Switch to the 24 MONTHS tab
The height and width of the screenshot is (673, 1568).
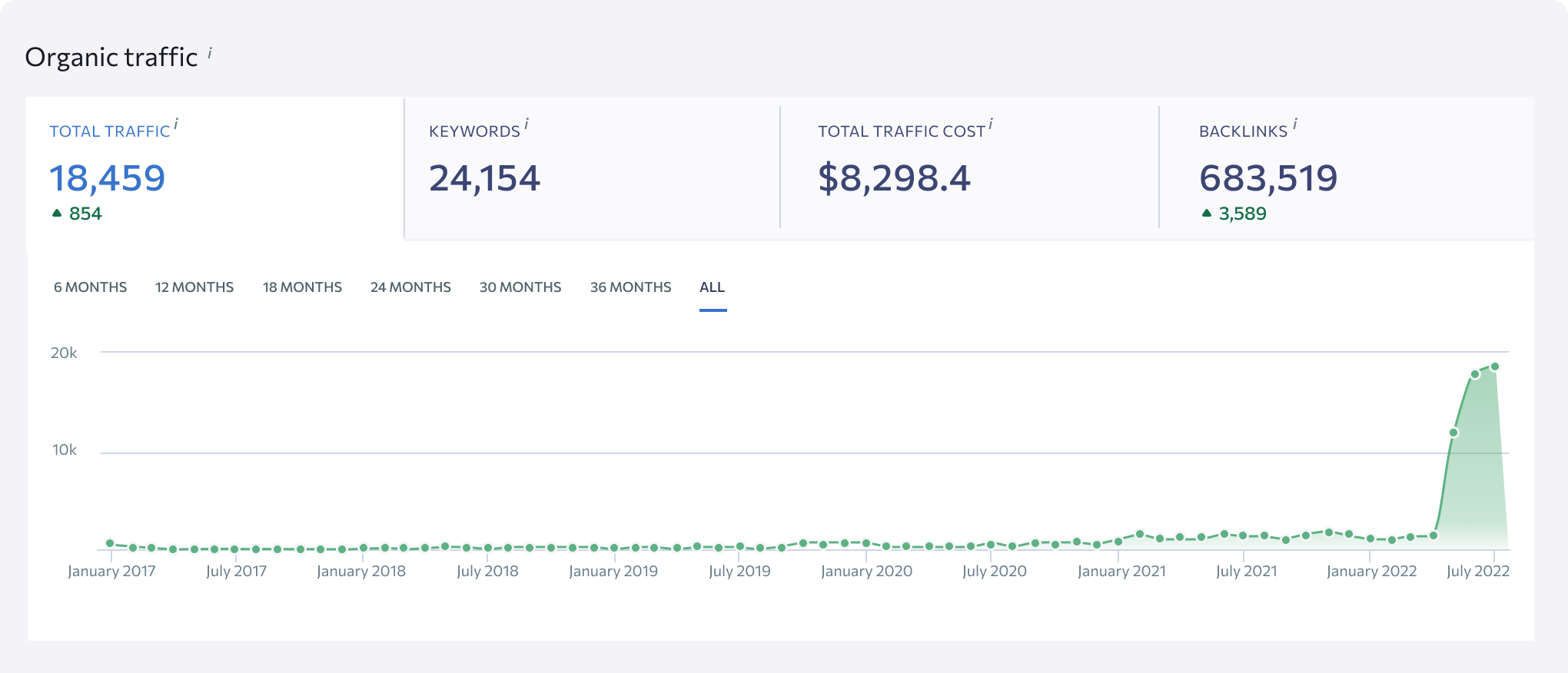(x=410, y=287)
